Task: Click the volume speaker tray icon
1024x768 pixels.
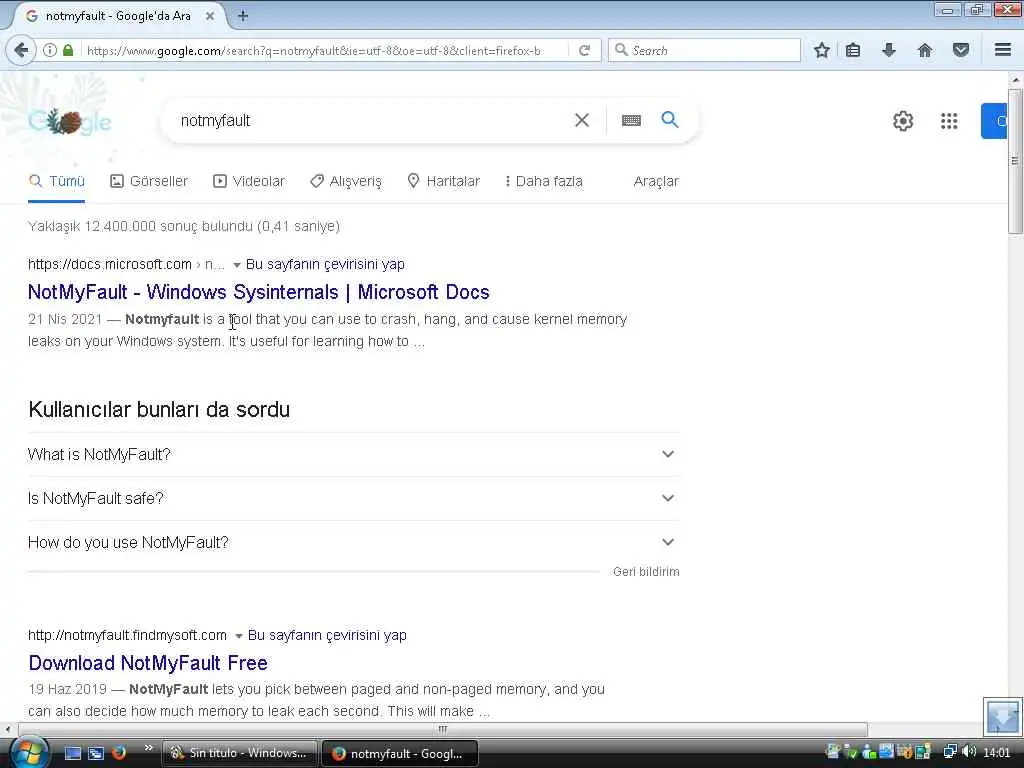Action: click(968, 752)
